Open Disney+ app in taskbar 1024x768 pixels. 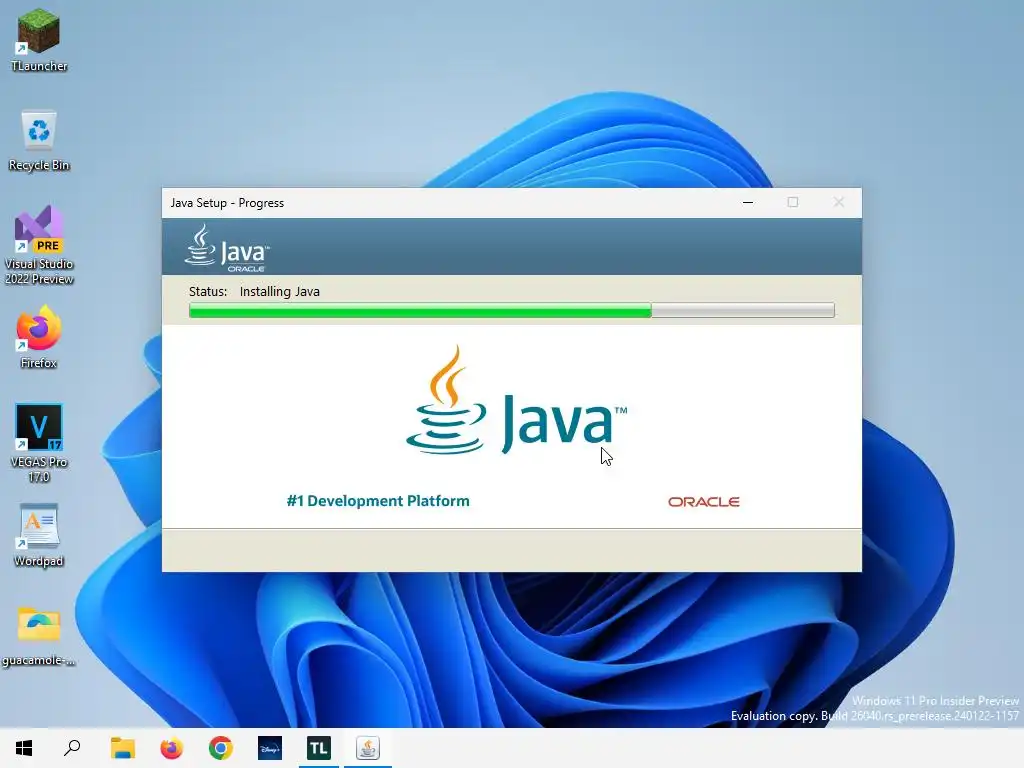[x=270, y=748]
